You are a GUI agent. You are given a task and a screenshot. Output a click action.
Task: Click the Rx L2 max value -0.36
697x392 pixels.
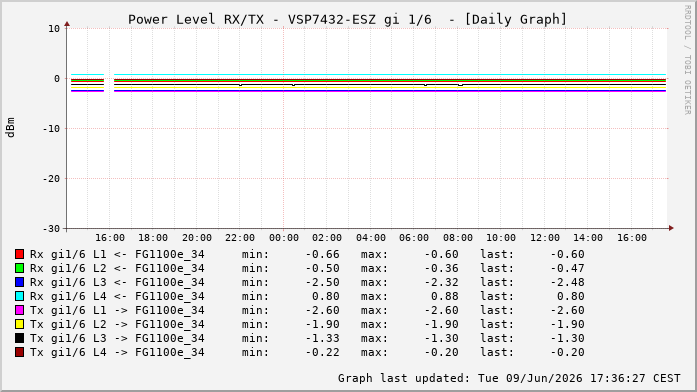[441, 268]
